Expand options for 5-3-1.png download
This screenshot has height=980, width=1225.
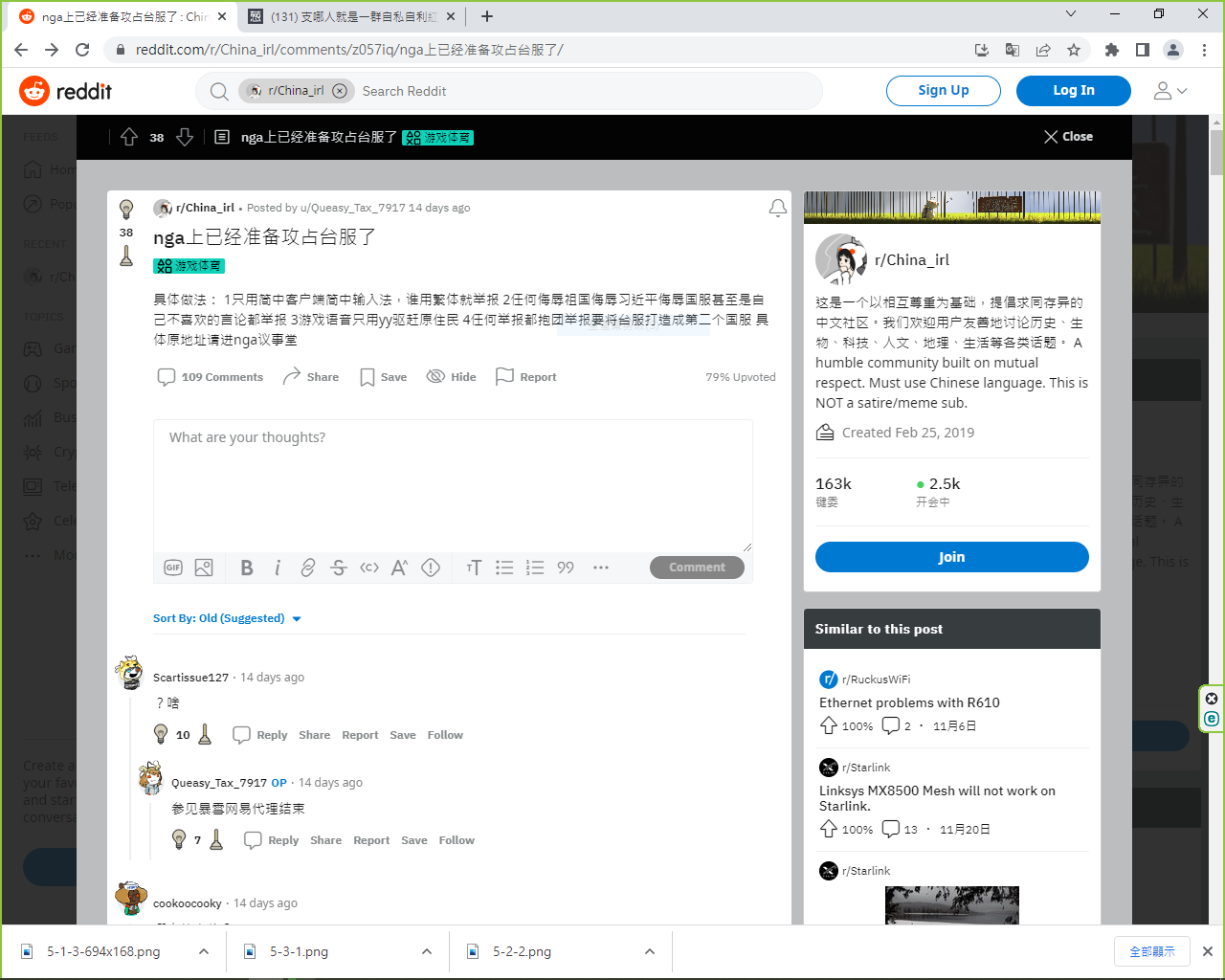[x=427, y=951]
